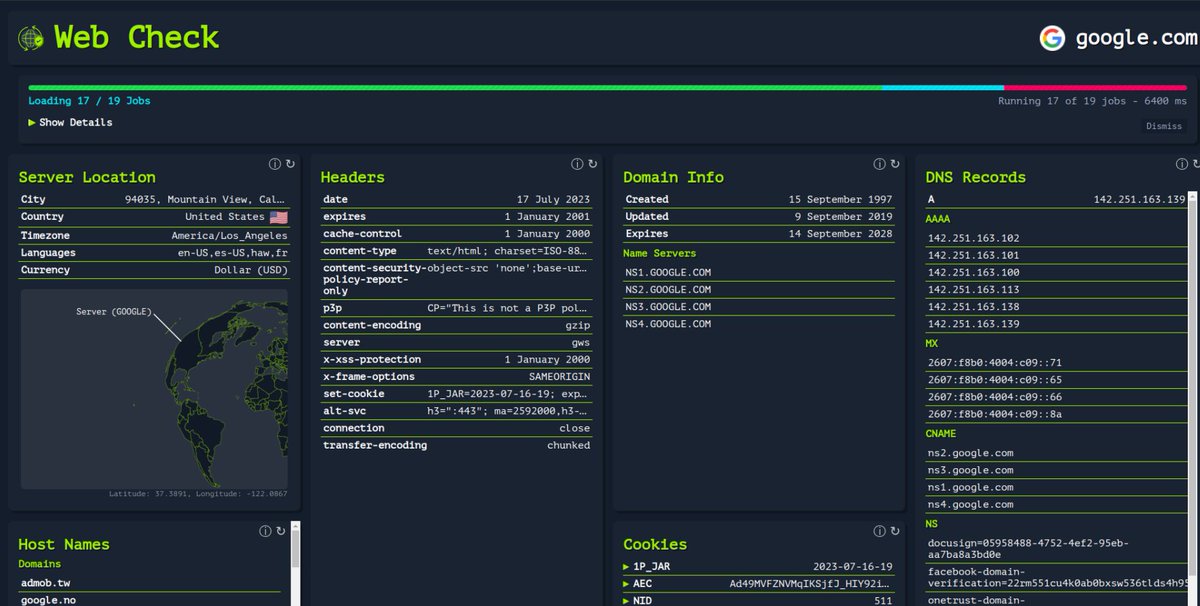
Task: Click the Web Check globe logo
Action: [30, 37]
